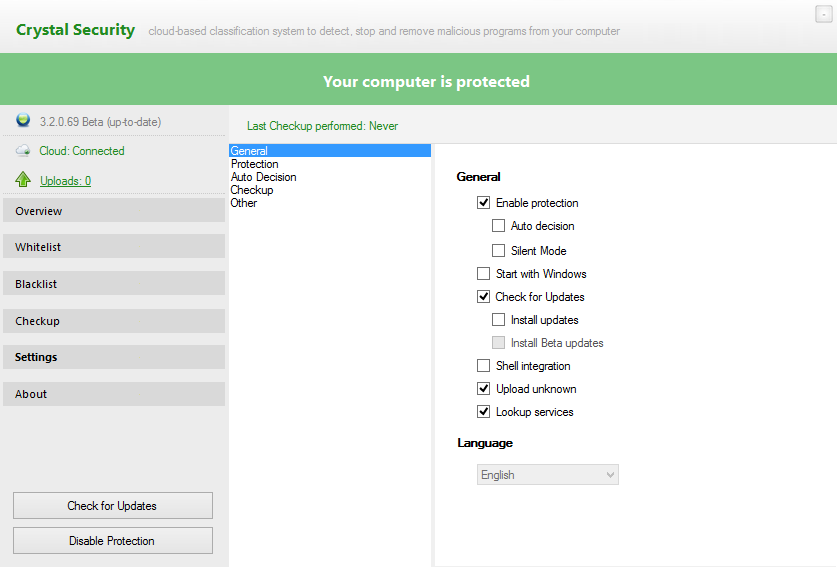Click the cloud connection status icon
Image resolution: width=837 pixels, height=567 pixels.
pyautogui.click(x=23, y=151)
